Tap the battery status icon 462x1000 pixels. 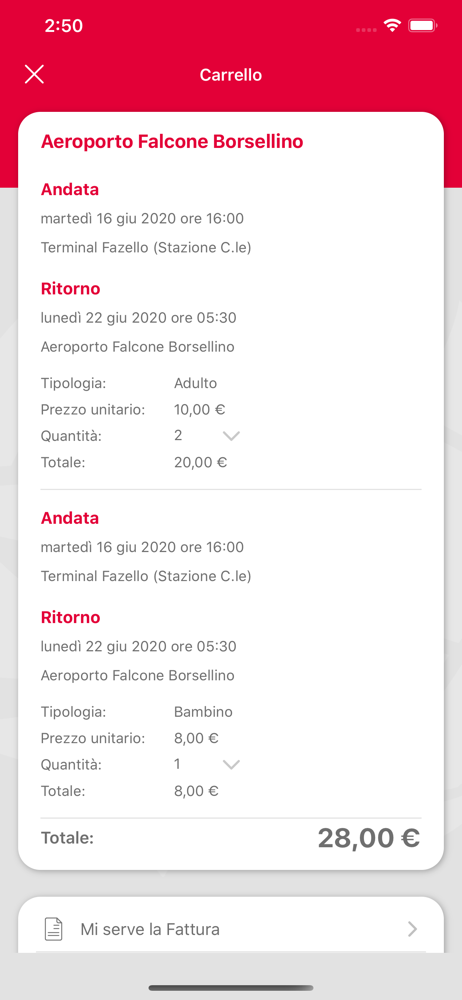tap(422, 26)
